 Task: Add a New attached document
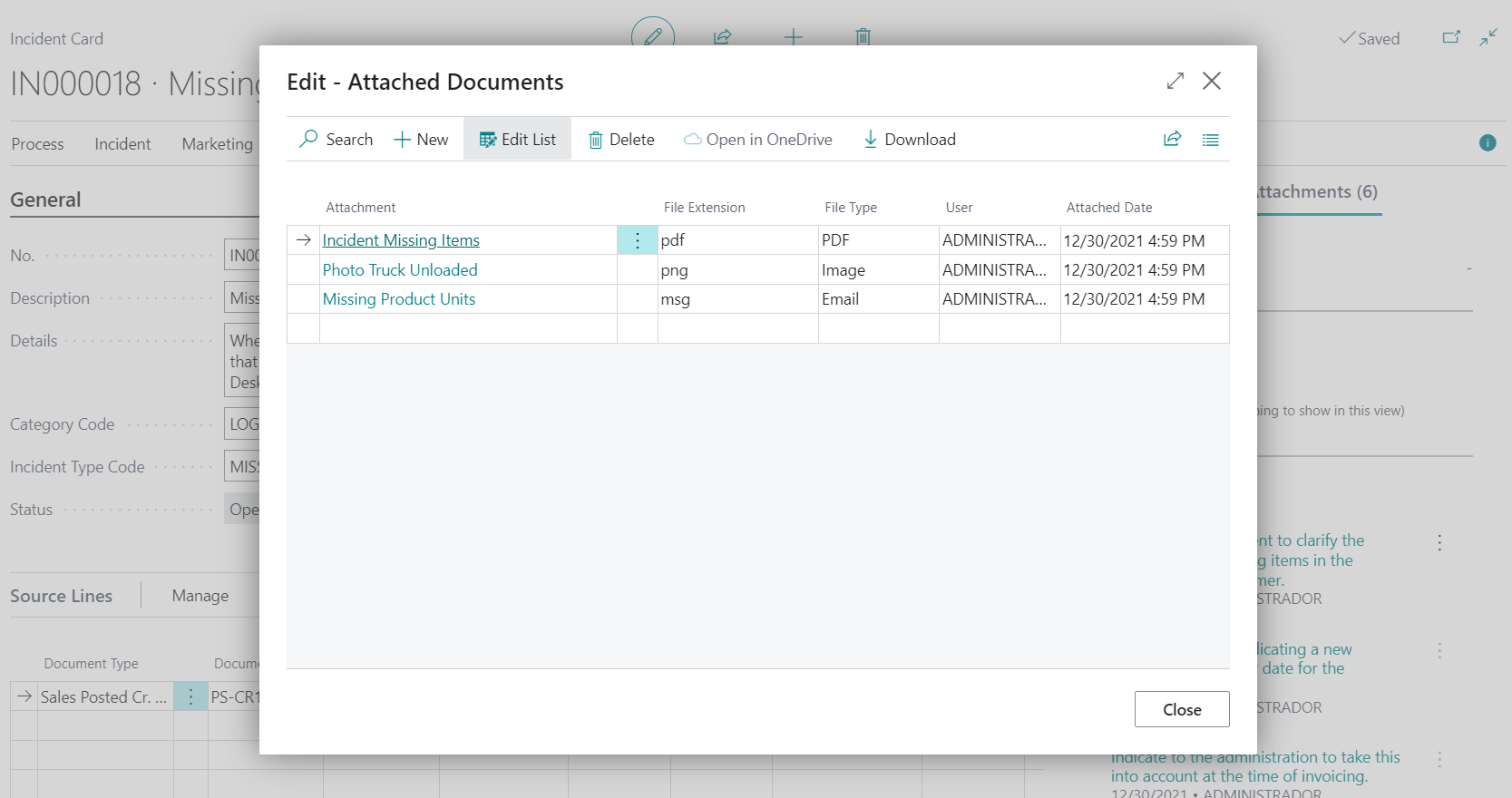pyautogui.click(x=421, y=140)
